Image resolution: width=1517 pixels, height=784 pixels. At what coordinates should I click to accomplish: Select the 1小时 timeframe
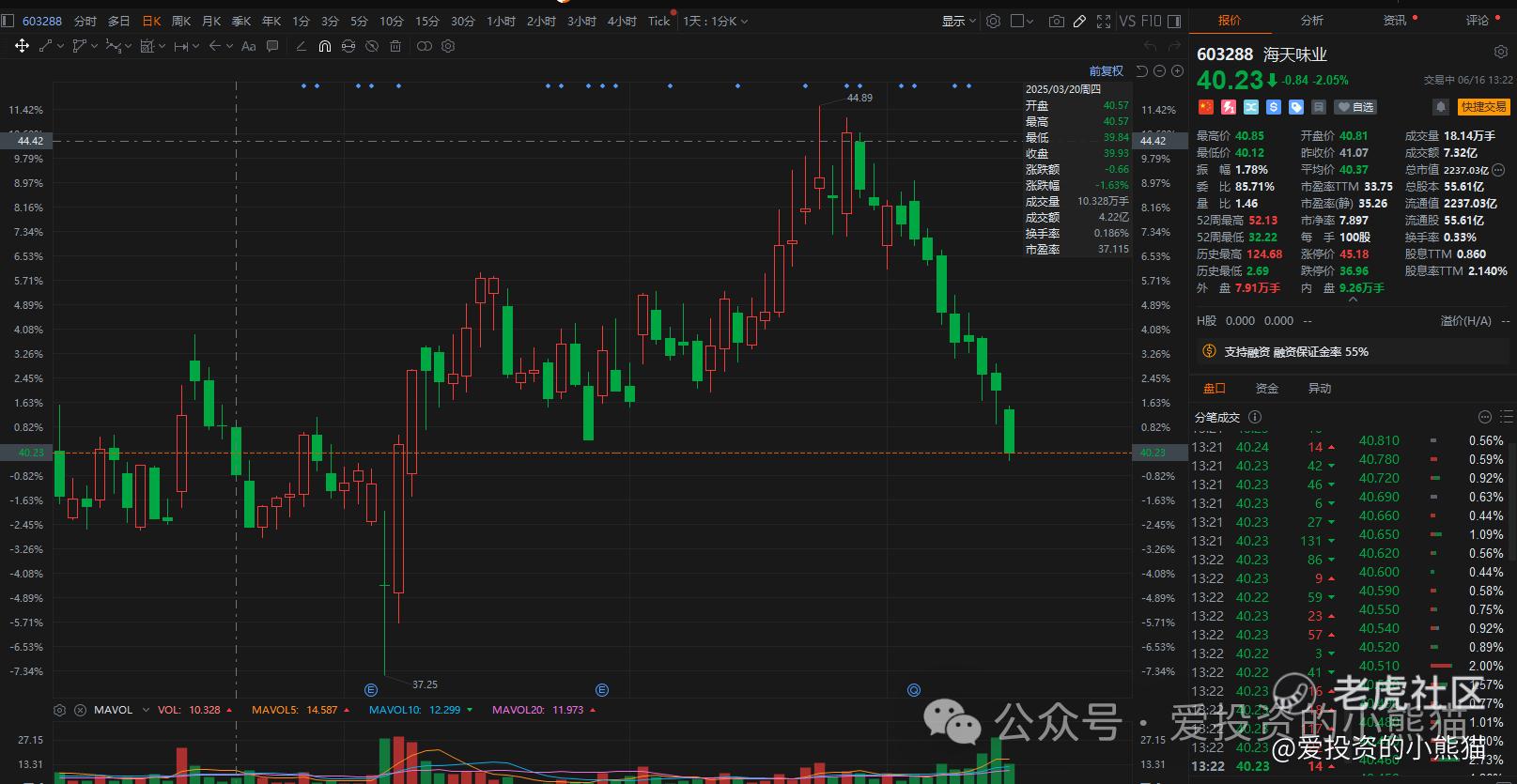click(x=501, y=21)
